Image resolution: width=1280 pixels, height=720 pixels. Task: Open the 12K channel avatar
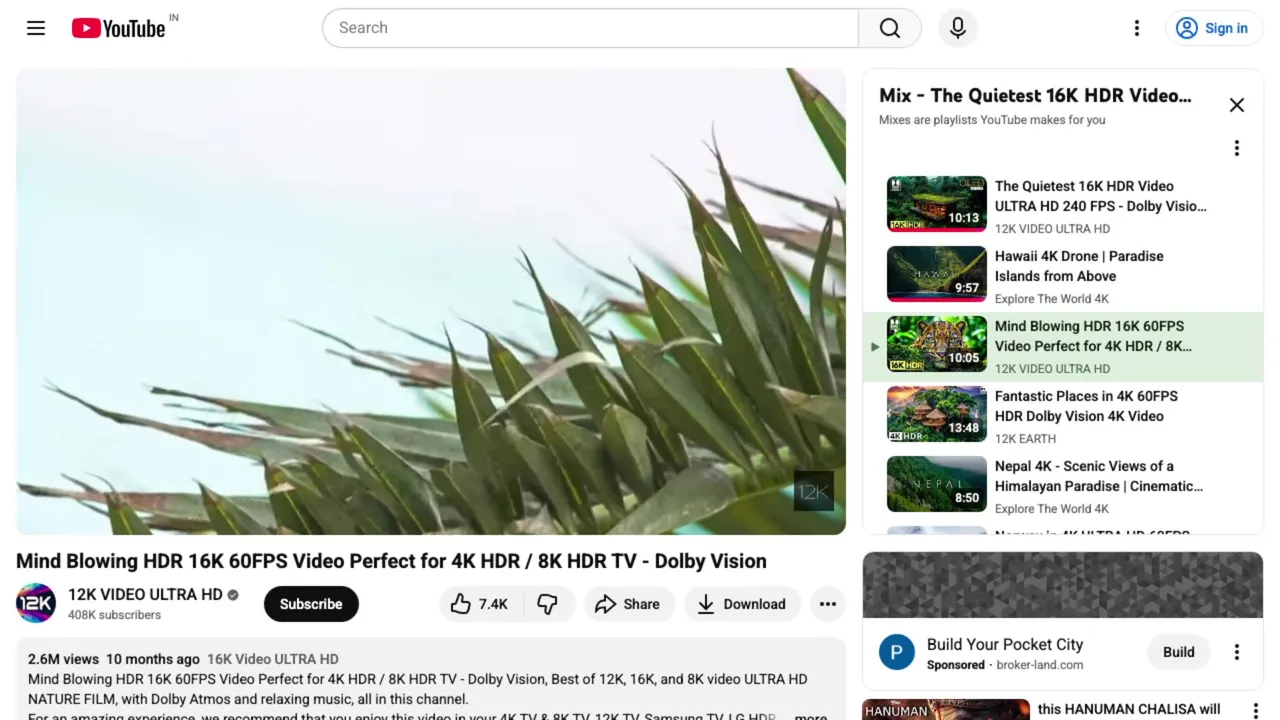[x=36, y=603]
